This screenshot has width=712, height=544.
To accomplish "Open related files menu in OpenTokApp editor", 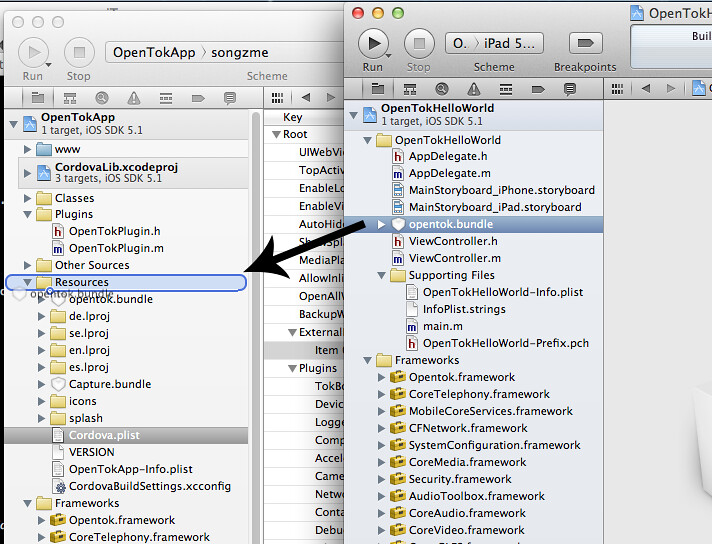I will tap(277, 98).
